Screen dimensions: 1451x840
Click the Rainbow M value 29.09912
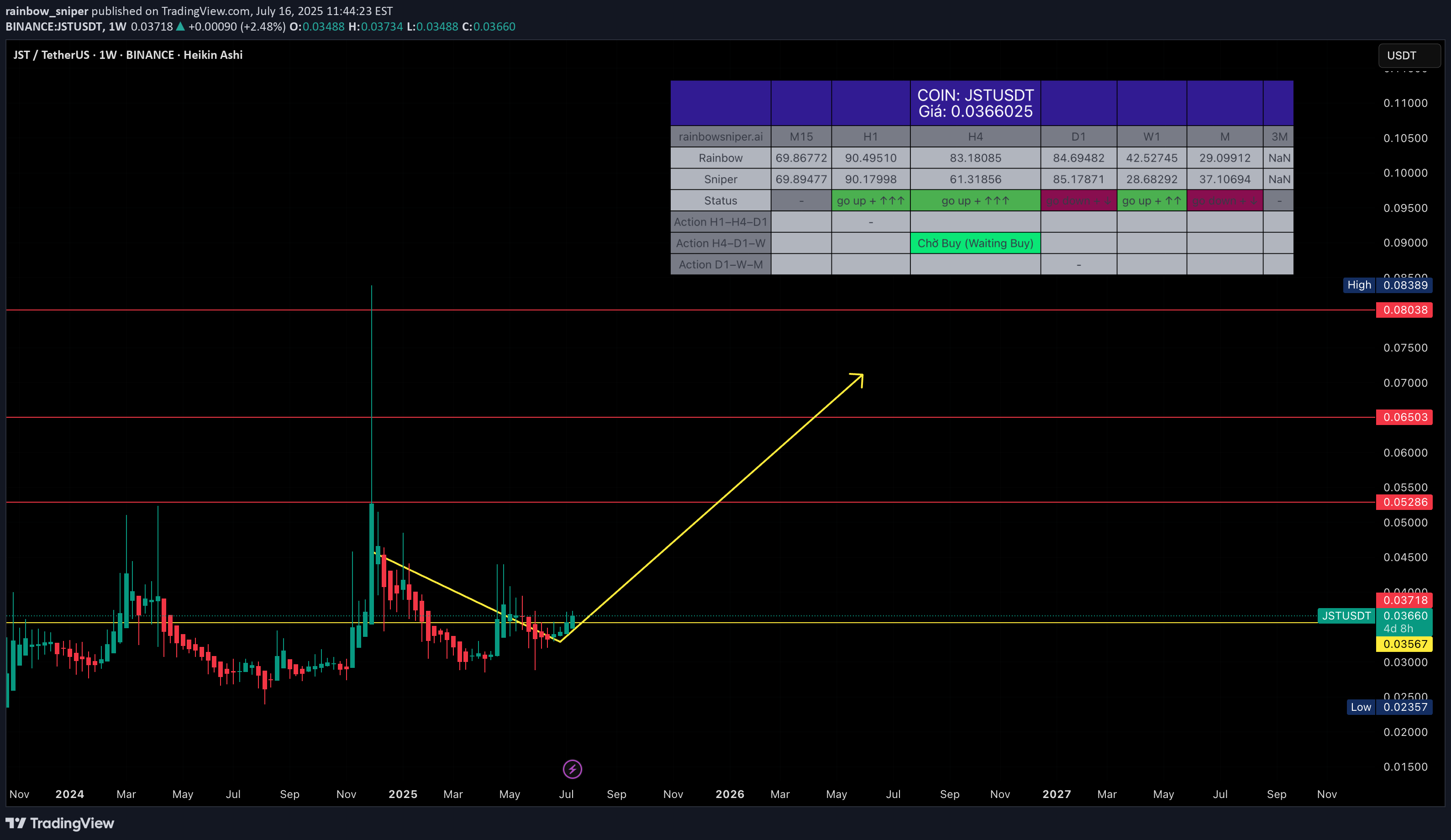pyautogui.click(x=1225, y=158)
